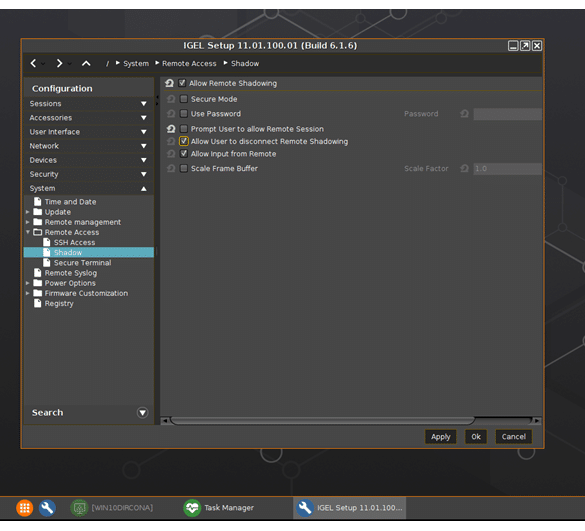Expand Power Options folder
Image resolution: width=585 pixels, height=531 pixels.
(x=28, y=283)
